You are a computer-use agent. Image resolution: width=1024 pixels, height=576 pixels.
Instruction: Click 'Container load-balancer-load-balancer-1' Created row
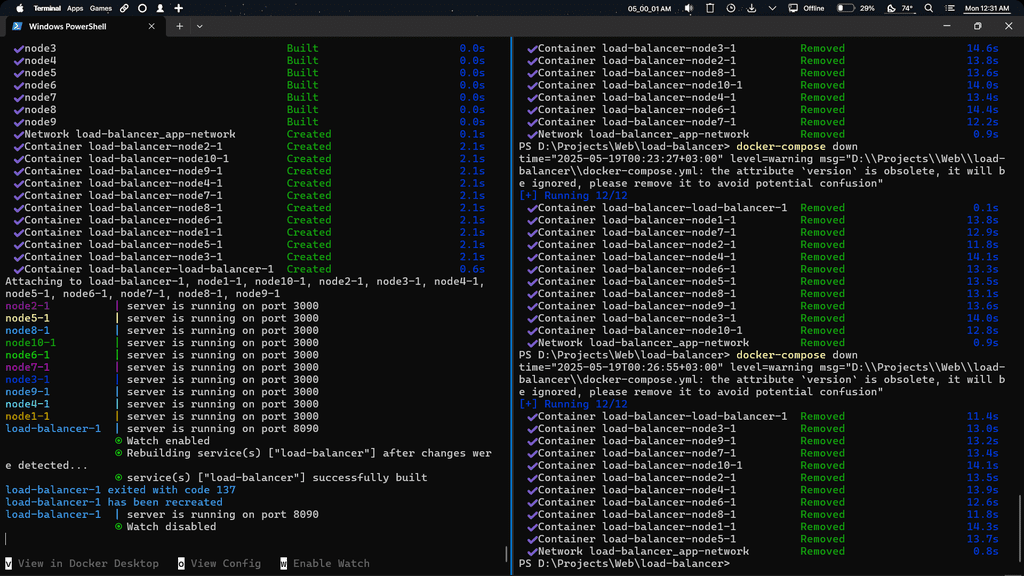(249, 269)
